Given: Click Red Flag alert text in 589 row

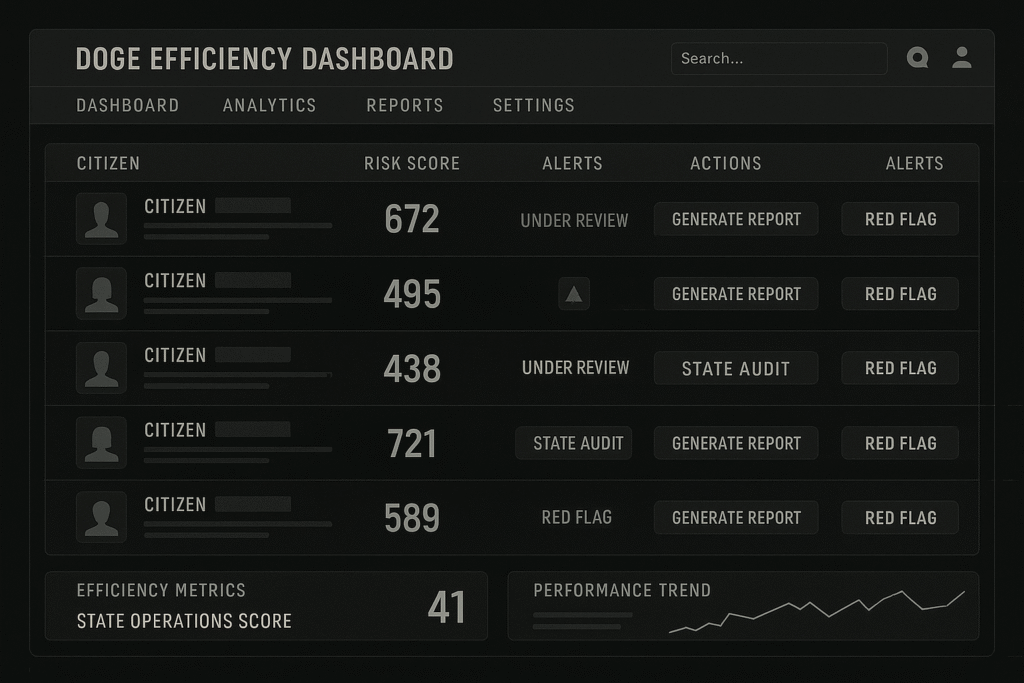Looking at the screenshot, I should [577, 517].
